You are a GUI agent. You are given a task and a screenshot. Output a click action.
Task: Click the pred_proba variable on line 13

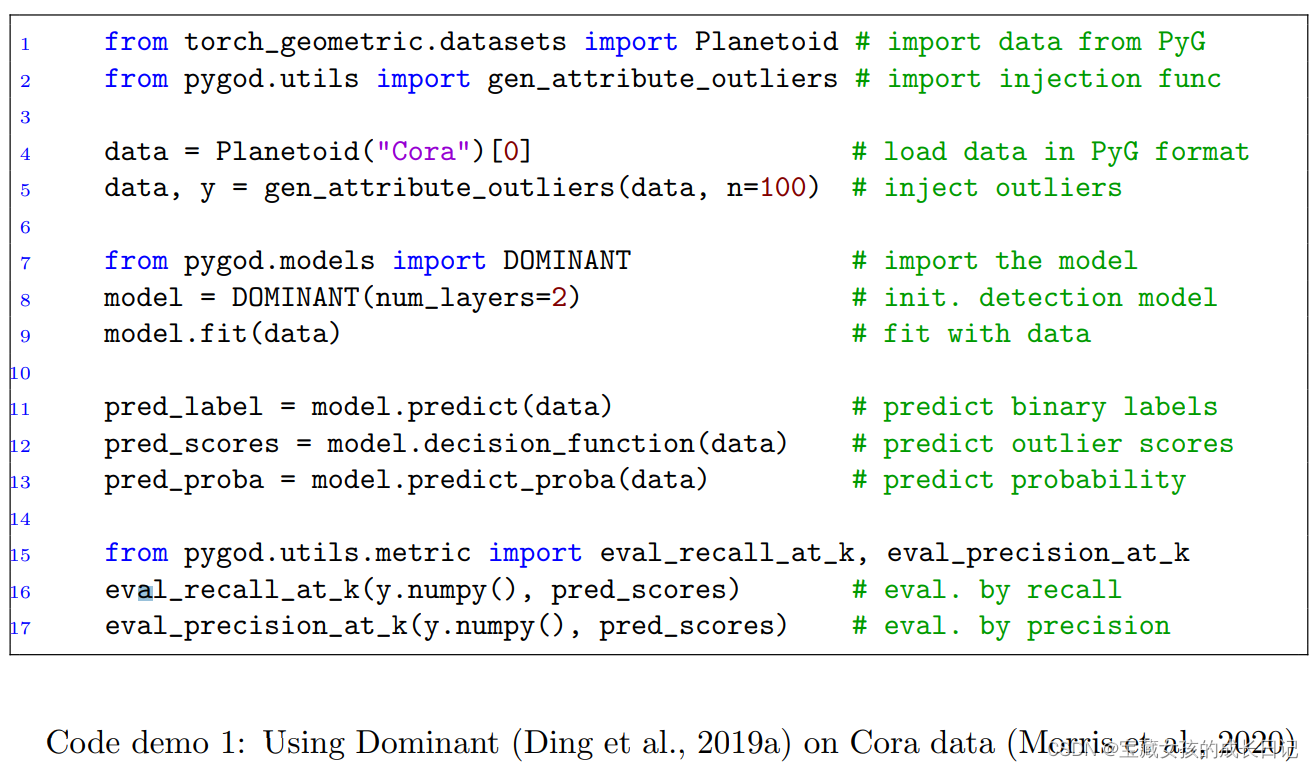183,480
